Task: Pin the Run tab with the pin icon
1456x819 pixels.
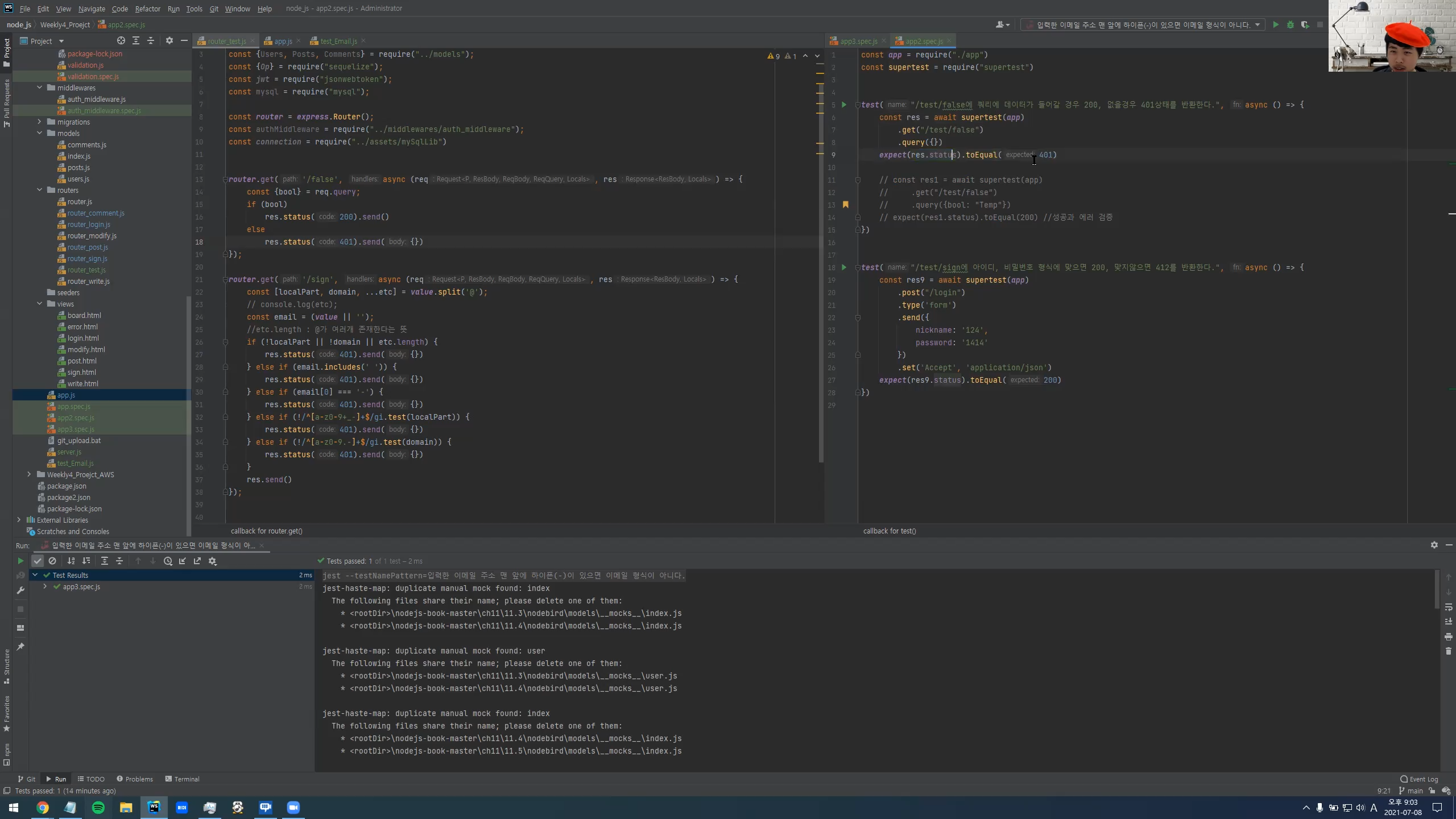Action: 20,647
